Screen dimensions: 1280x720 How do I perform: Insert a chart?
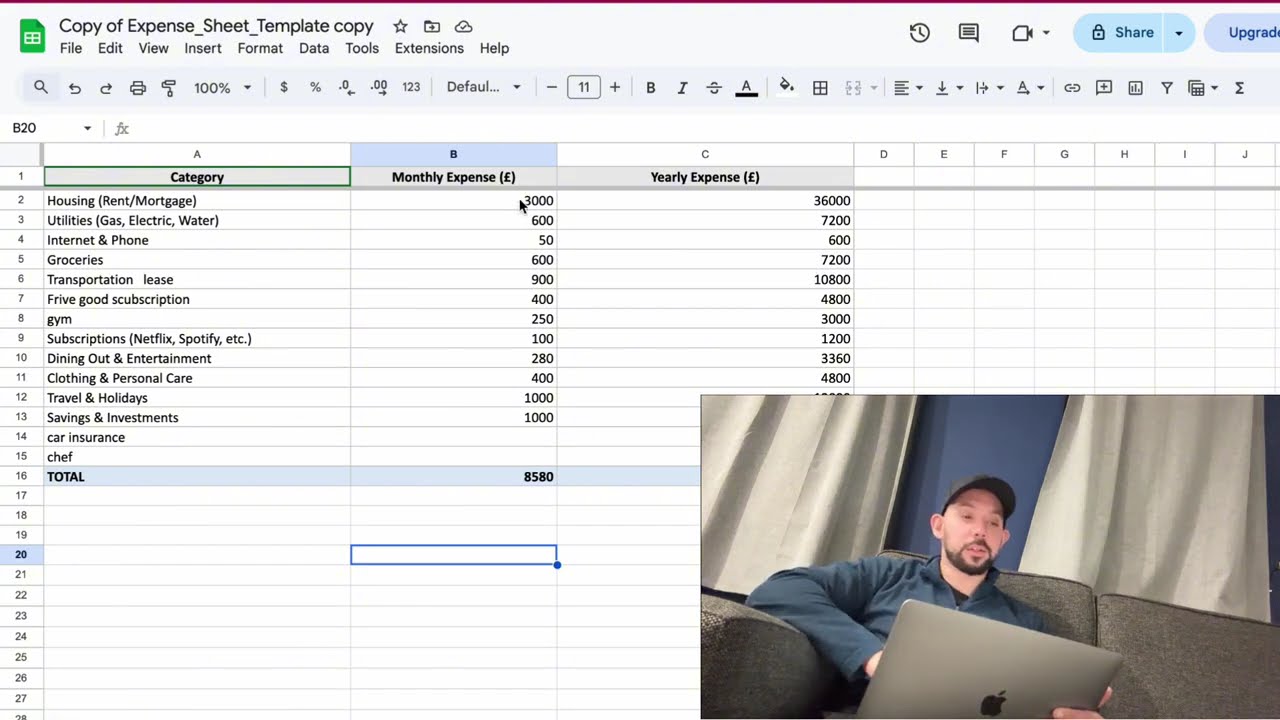pyautogui.click(x=1136, y=88)
